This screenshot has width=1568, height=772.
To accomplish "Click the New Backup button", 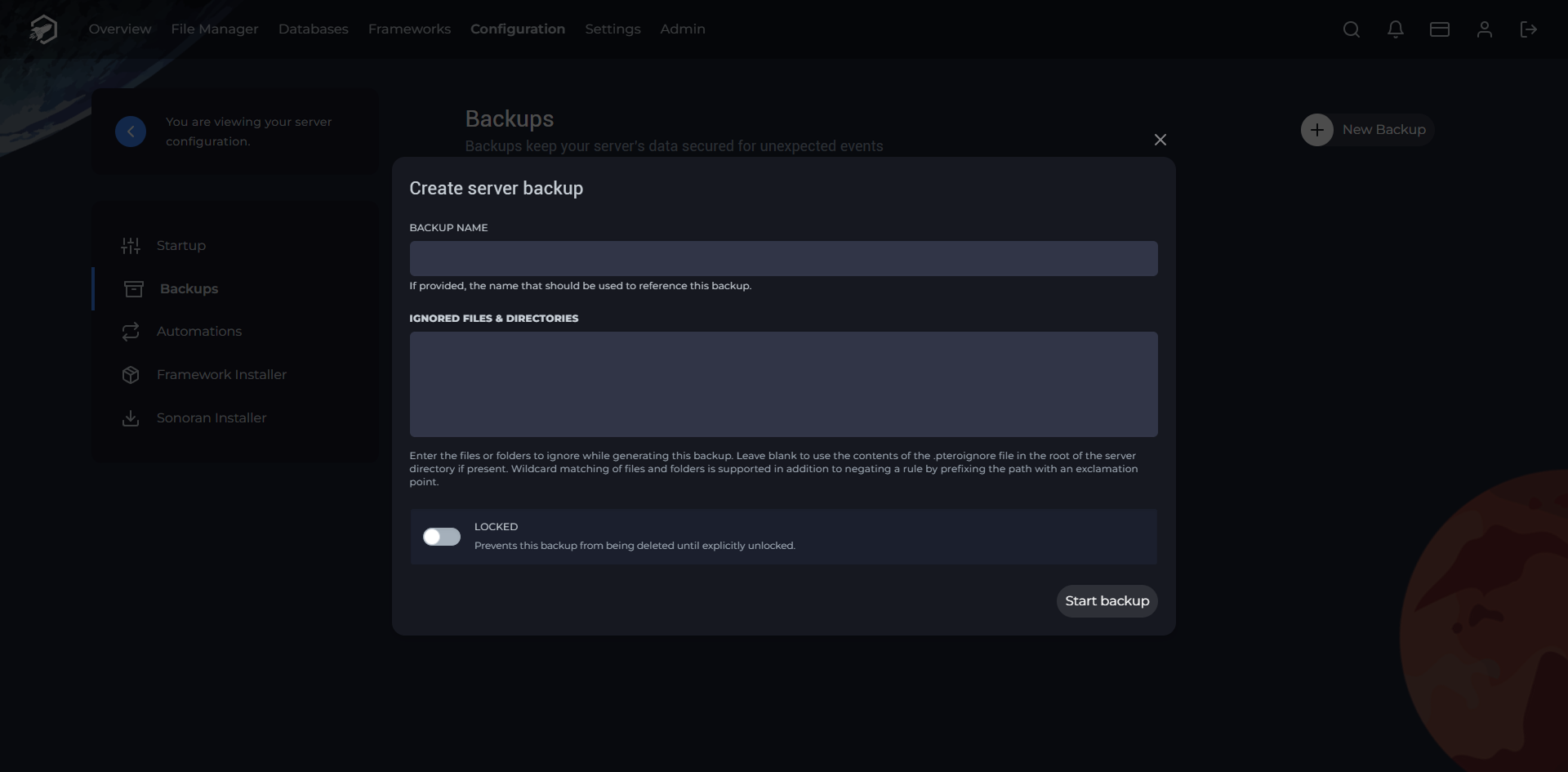I will click(x=1366, y=129).
